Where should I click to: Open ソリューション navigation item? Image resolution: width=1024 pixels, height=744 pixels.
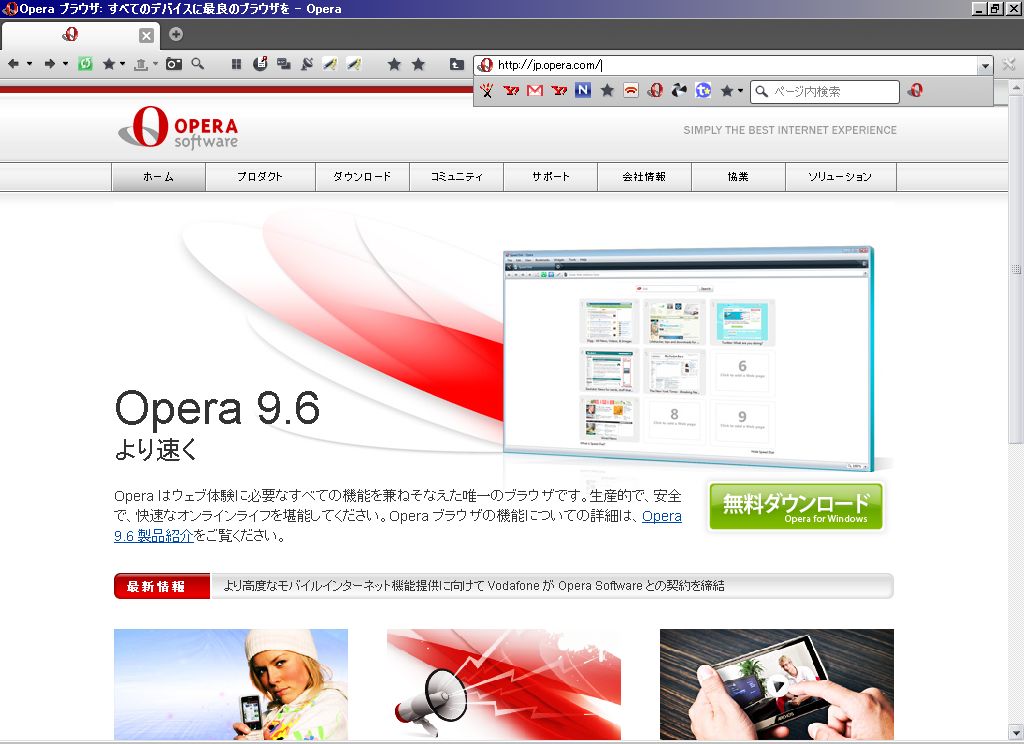click(840, 176)
